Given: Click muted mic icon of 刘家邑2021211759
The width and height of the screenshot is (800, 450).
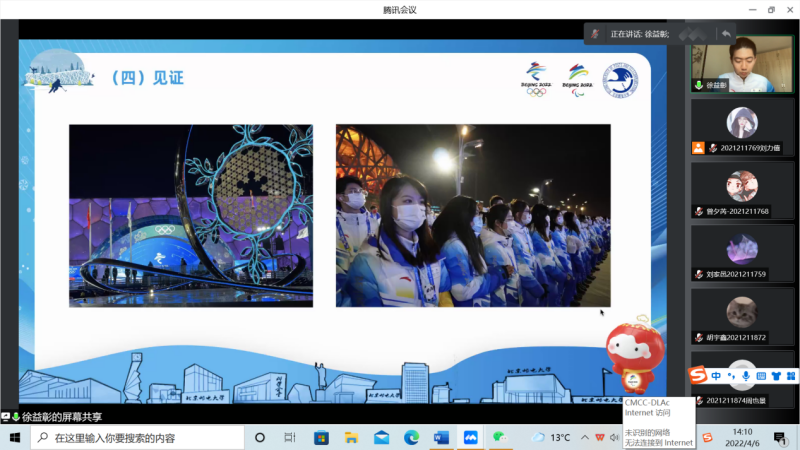Looking at the screenshot, I should coord(699,274).
